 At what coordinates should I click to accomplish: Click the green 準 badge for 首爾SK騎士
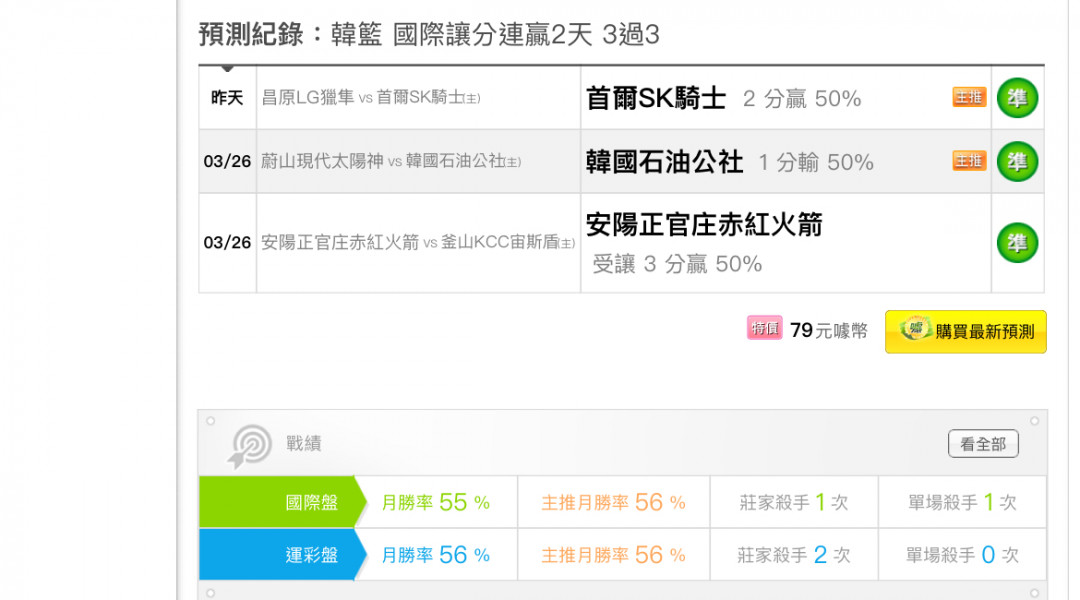[1017, 98]
